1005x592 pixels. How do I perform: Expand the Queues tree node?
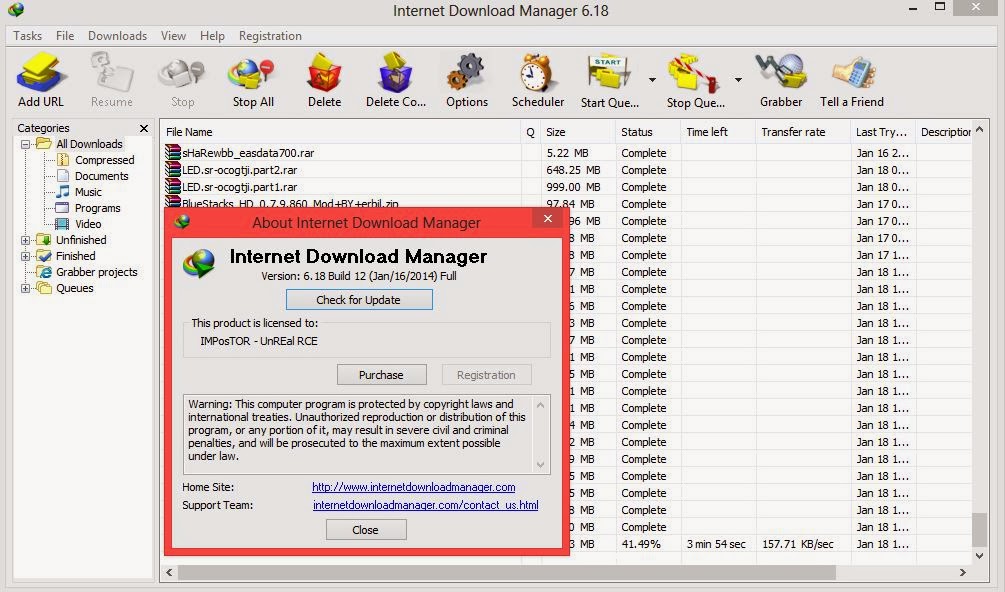tap(26, 288)
